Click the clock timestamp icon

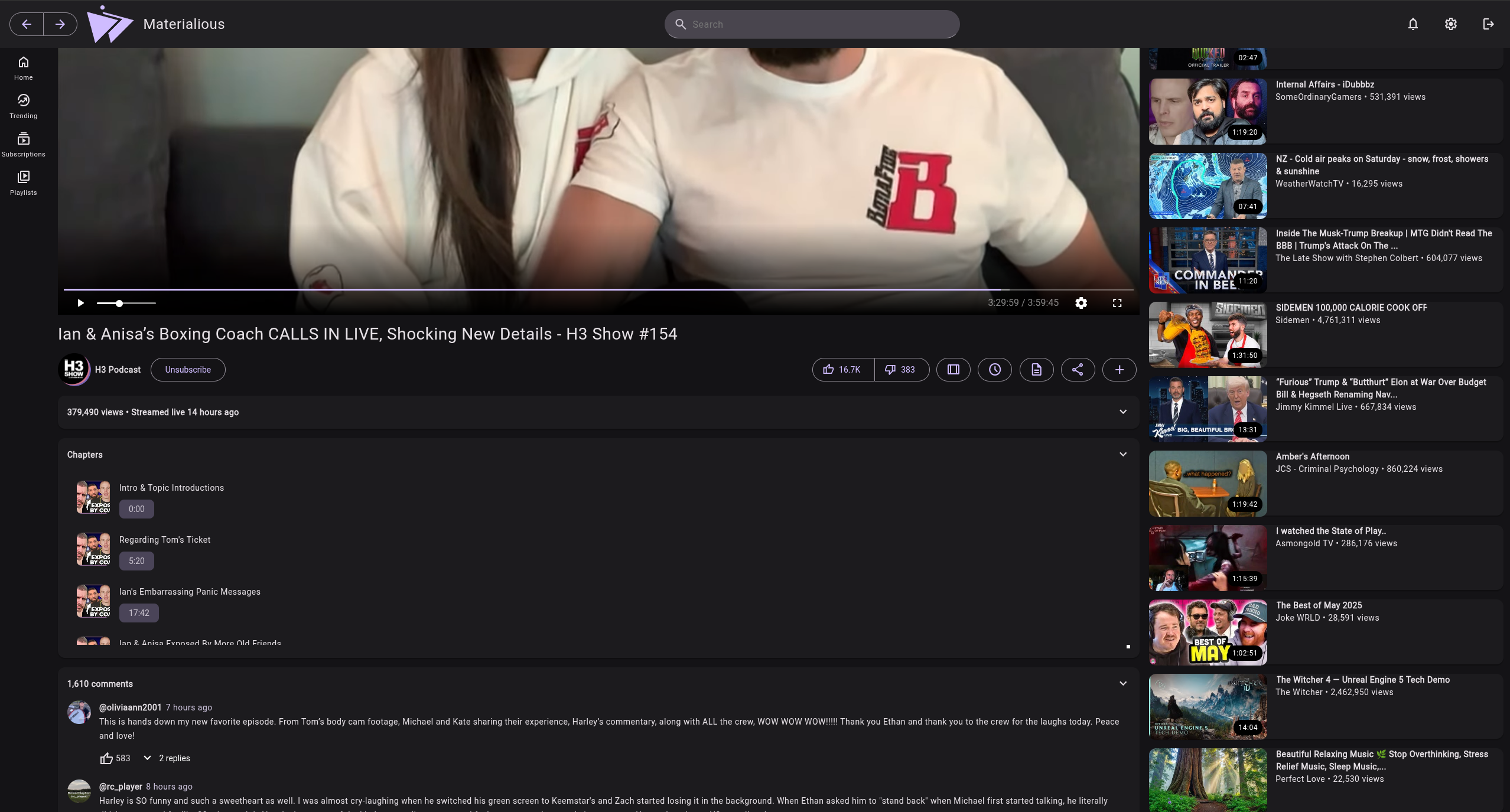point(995,370)
